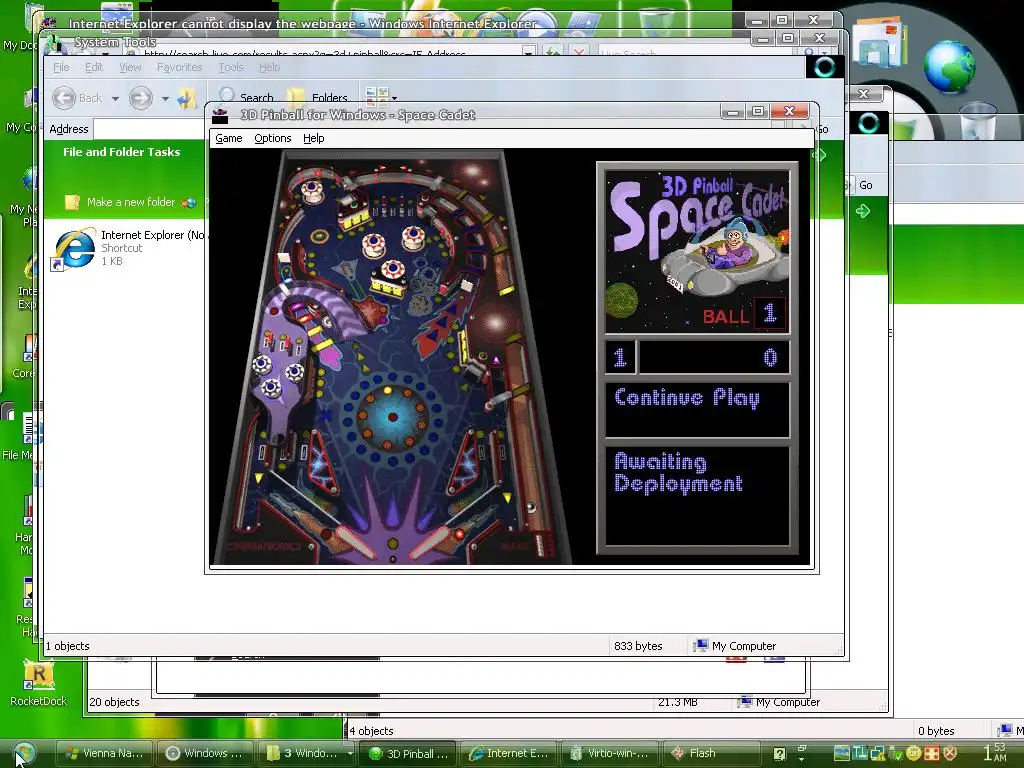This screenshot has height=768, width=1024.
Task: Click the Awaiting Deployment message panel
Action: tap(697, 496)
